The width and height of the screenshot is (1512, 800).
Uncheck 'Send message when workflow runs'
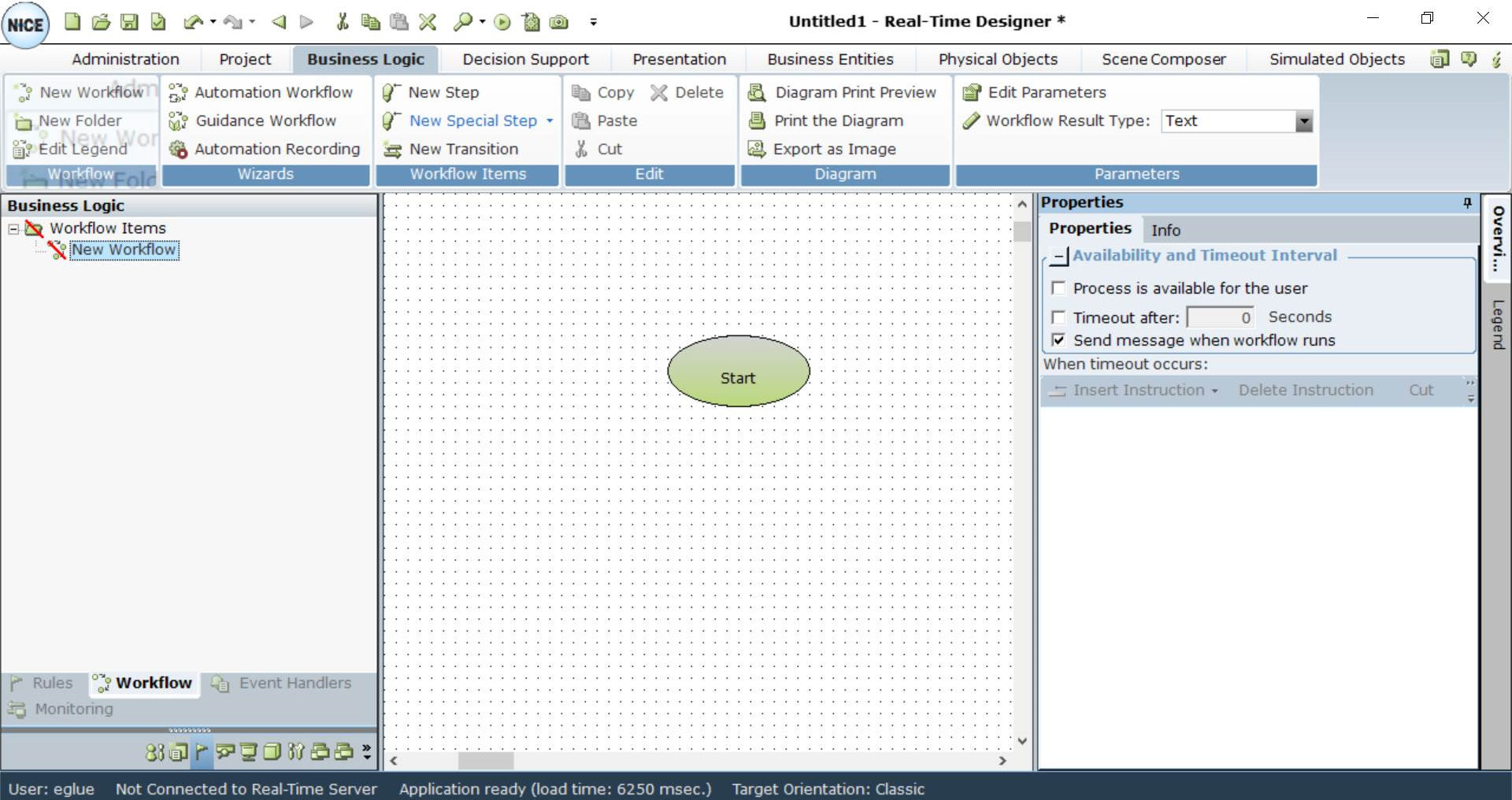(1058, 340)
